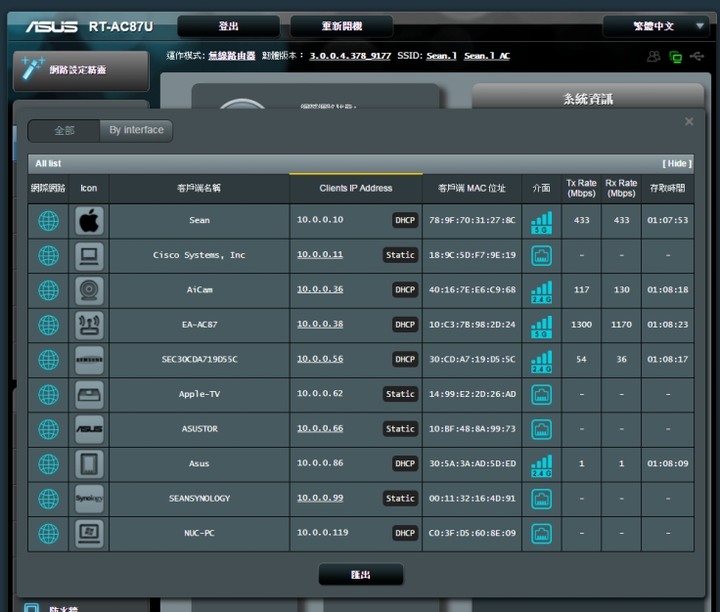
Task: Click access time 01:08:23
Action: point(668,325)
